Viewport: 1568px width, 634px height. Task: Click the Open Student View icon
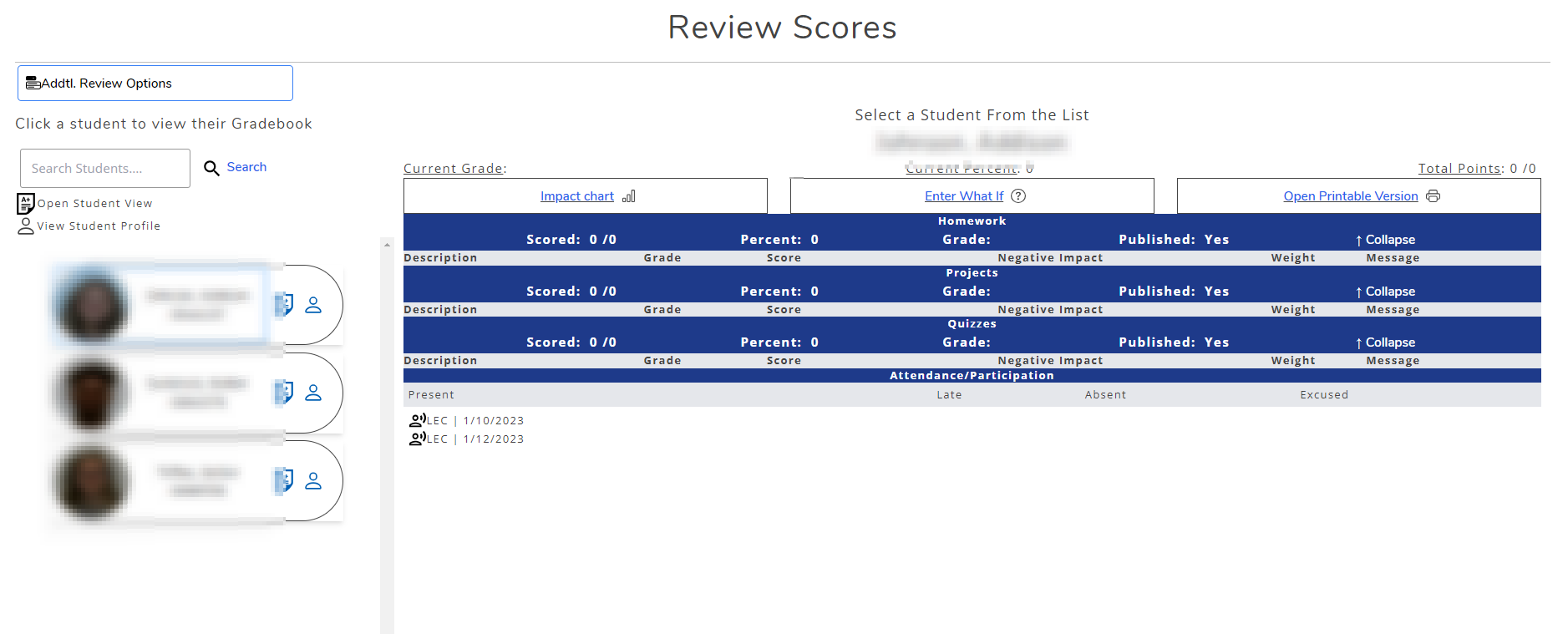[26, 203]
